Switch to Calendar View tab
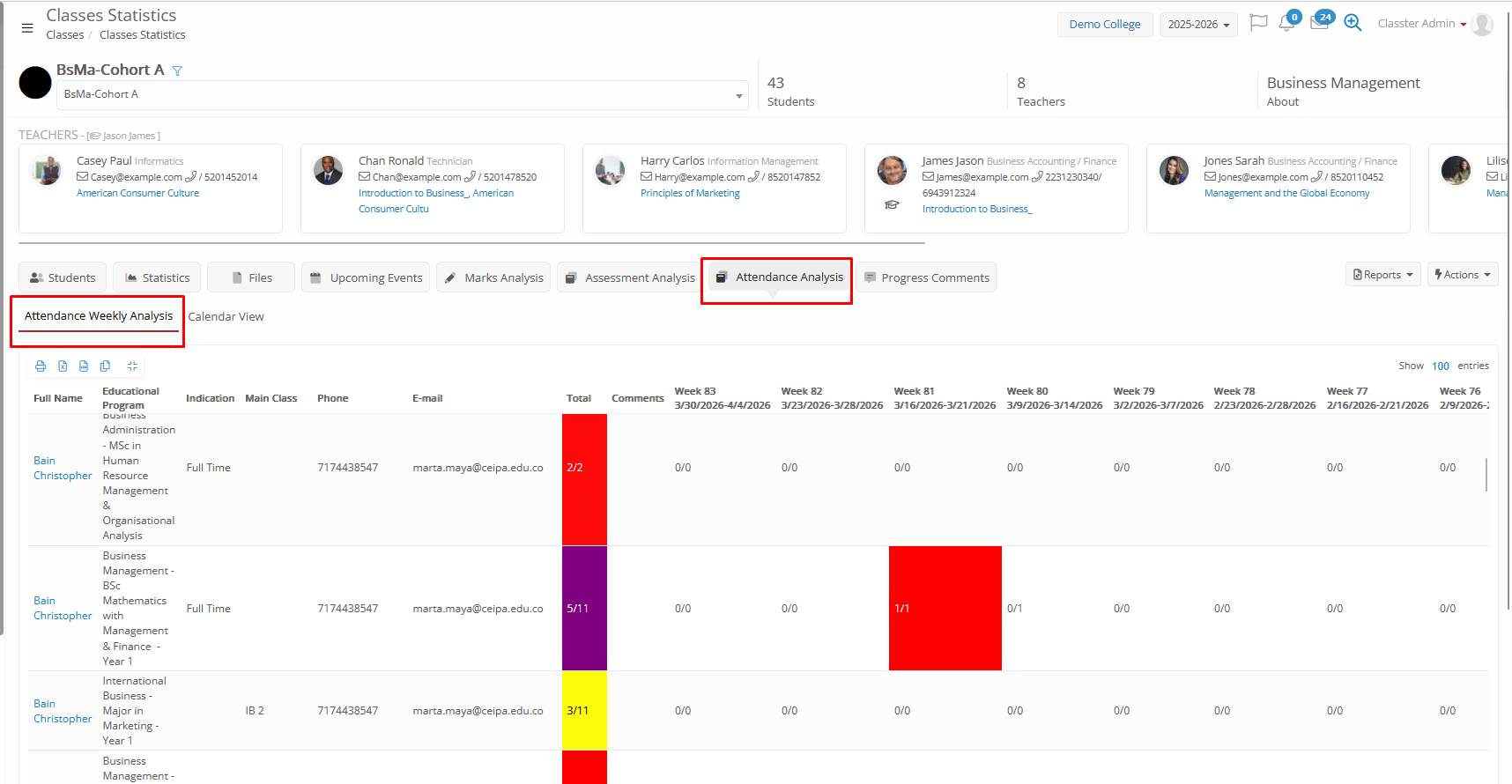 point(226,317)
